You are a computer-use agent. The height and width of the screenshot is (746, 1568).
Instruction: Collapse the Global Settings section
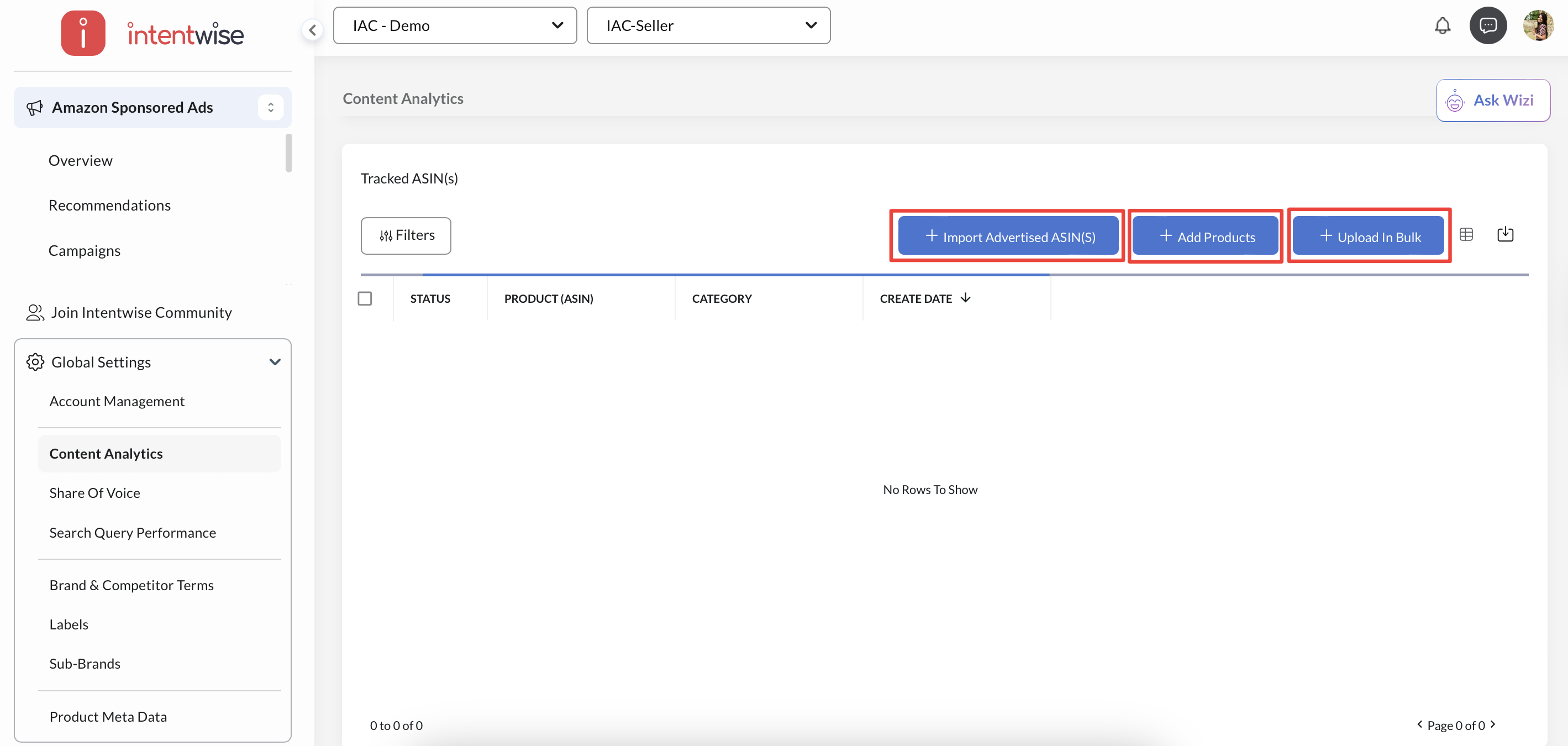tap(275, 362)
